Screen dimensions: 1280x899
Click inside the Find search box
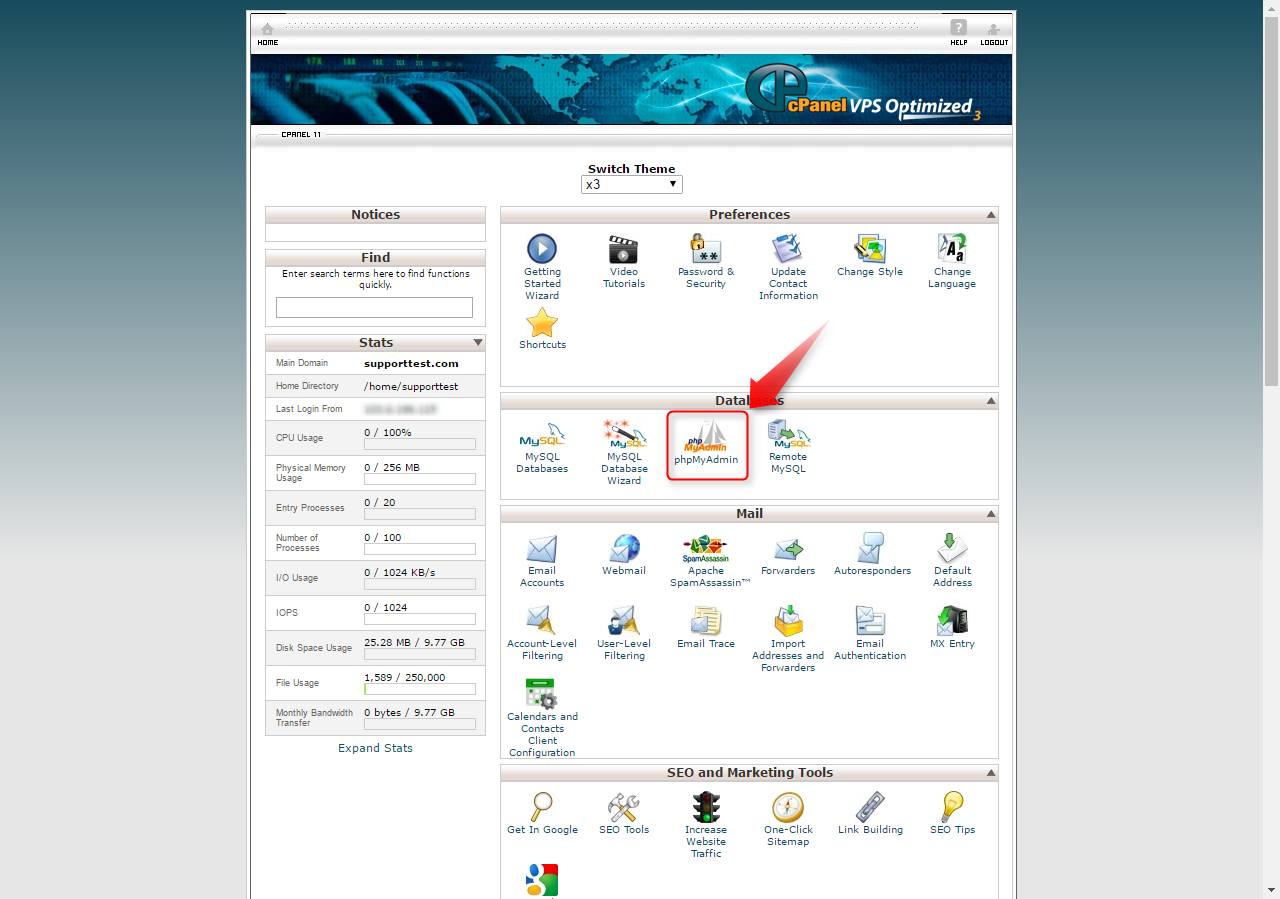pos(375,307)
